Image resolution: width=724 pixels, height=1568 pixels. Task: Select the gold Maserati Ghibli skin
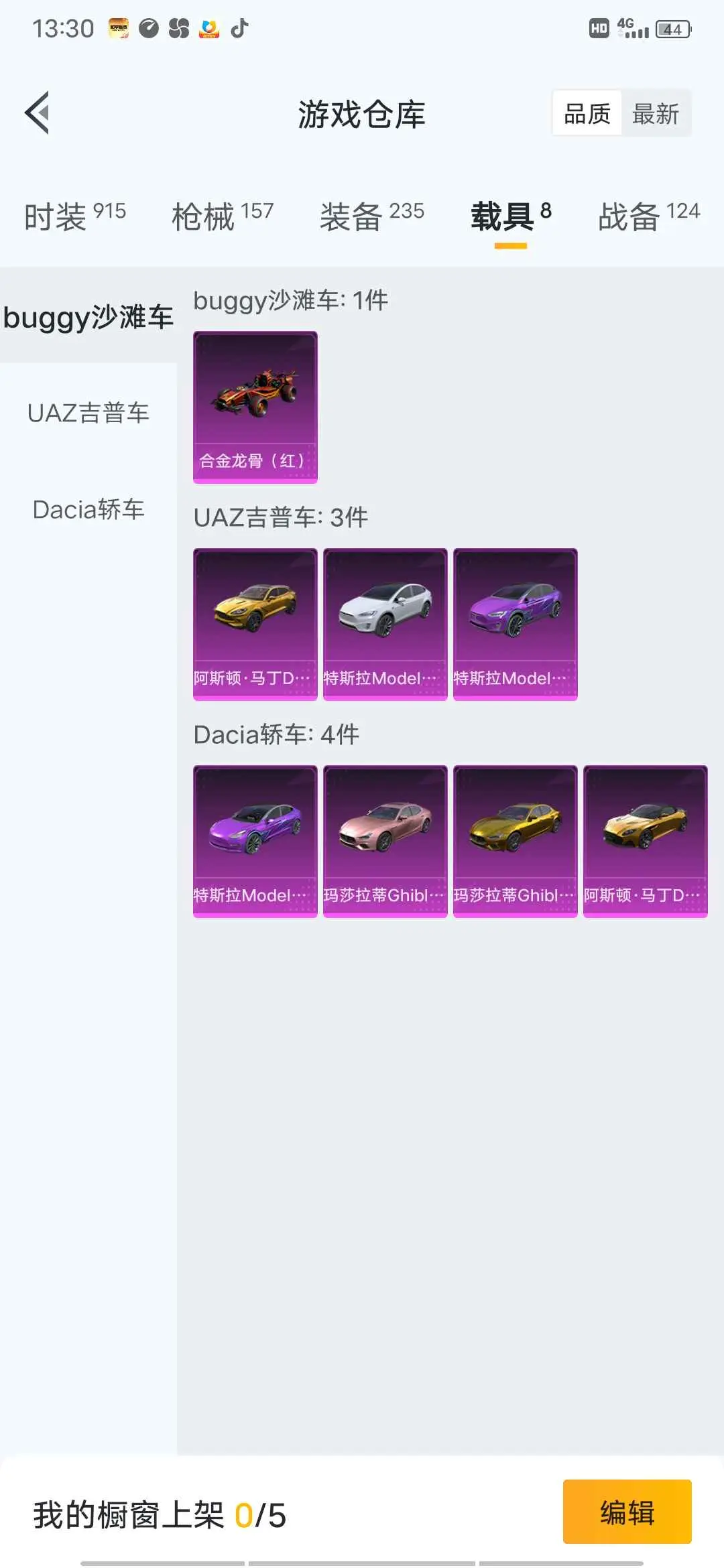pyautogui.click(x=516, y=842)
